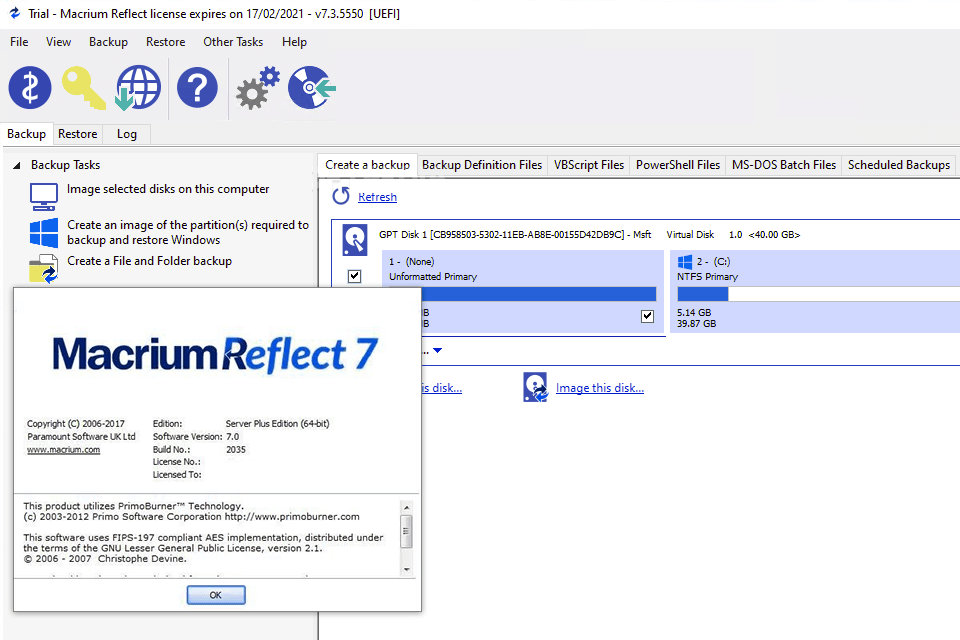Click the purchase (dollar) toolbar icon
The height and width of the screenshot is (640, 960).
click(29, 88)
